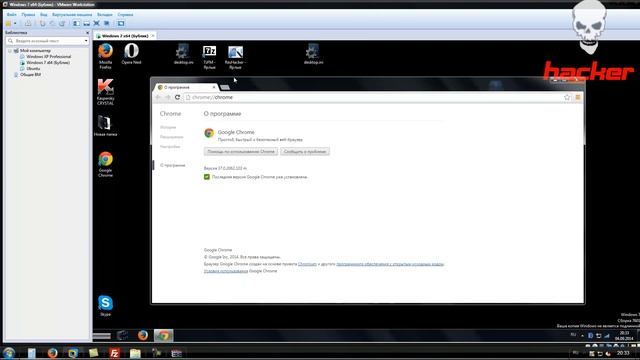Image resolution: width=640 pixels, height=360 pixels.
Task: Select Ubuntu VM in library tree
Action: pyautogui.click(x=33, y=69)
